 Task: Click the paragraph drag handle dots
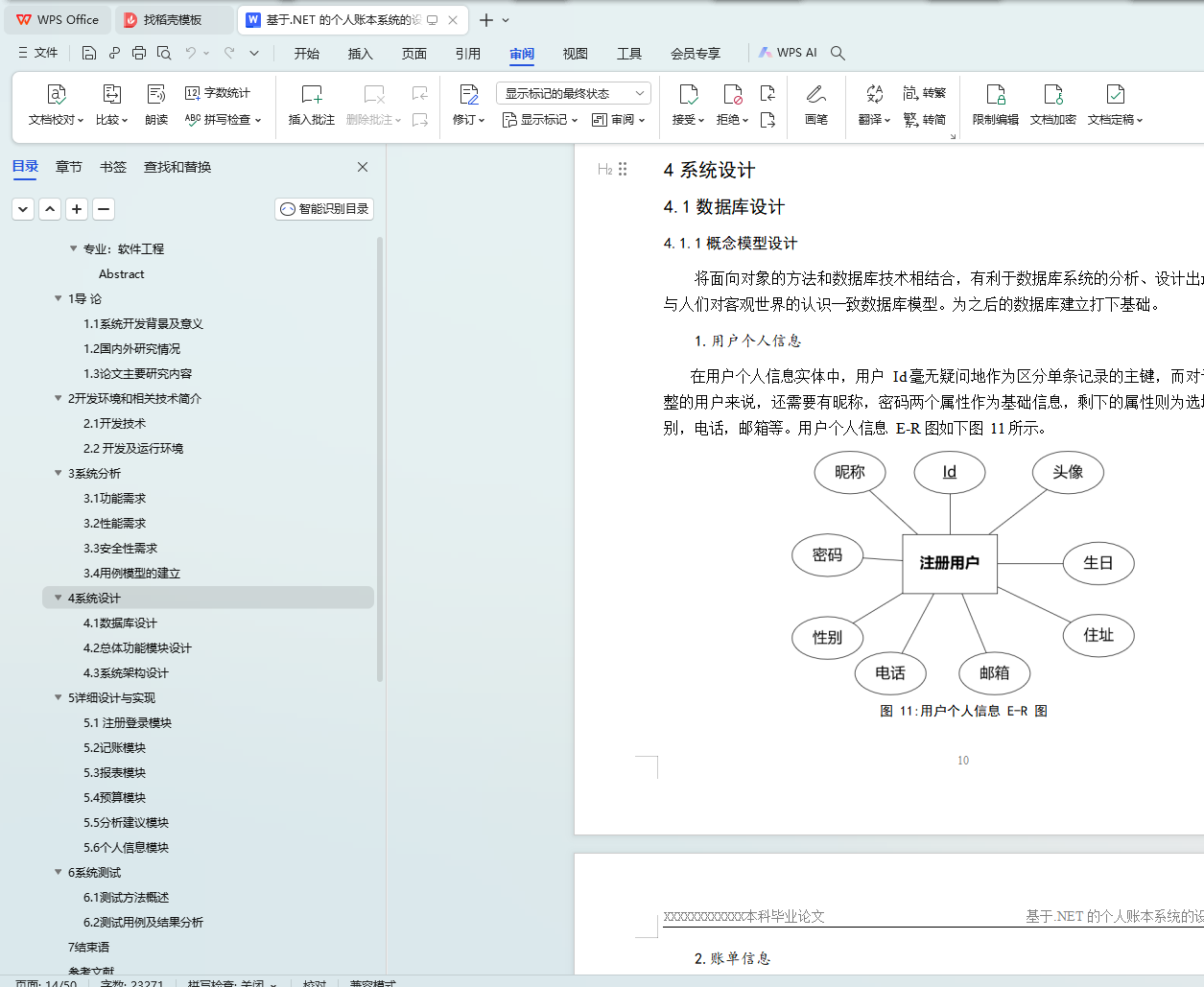tap(623, 170)
